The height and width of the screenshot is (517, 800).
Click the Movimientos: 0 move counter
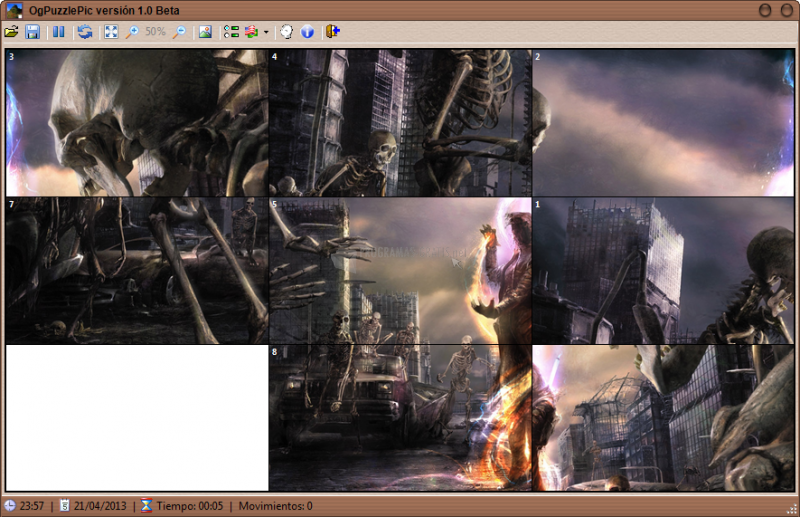coord(276,506)
